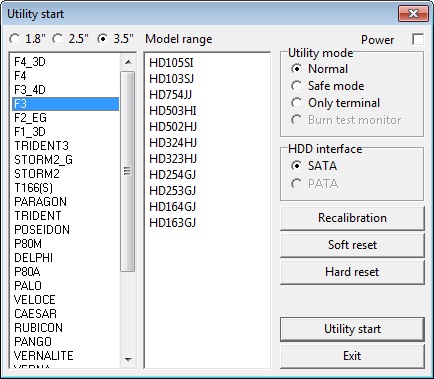The width and height of the screenshot is (434, 379).
Task: Select F4_3D in the family list
Action: pos(66,62)
